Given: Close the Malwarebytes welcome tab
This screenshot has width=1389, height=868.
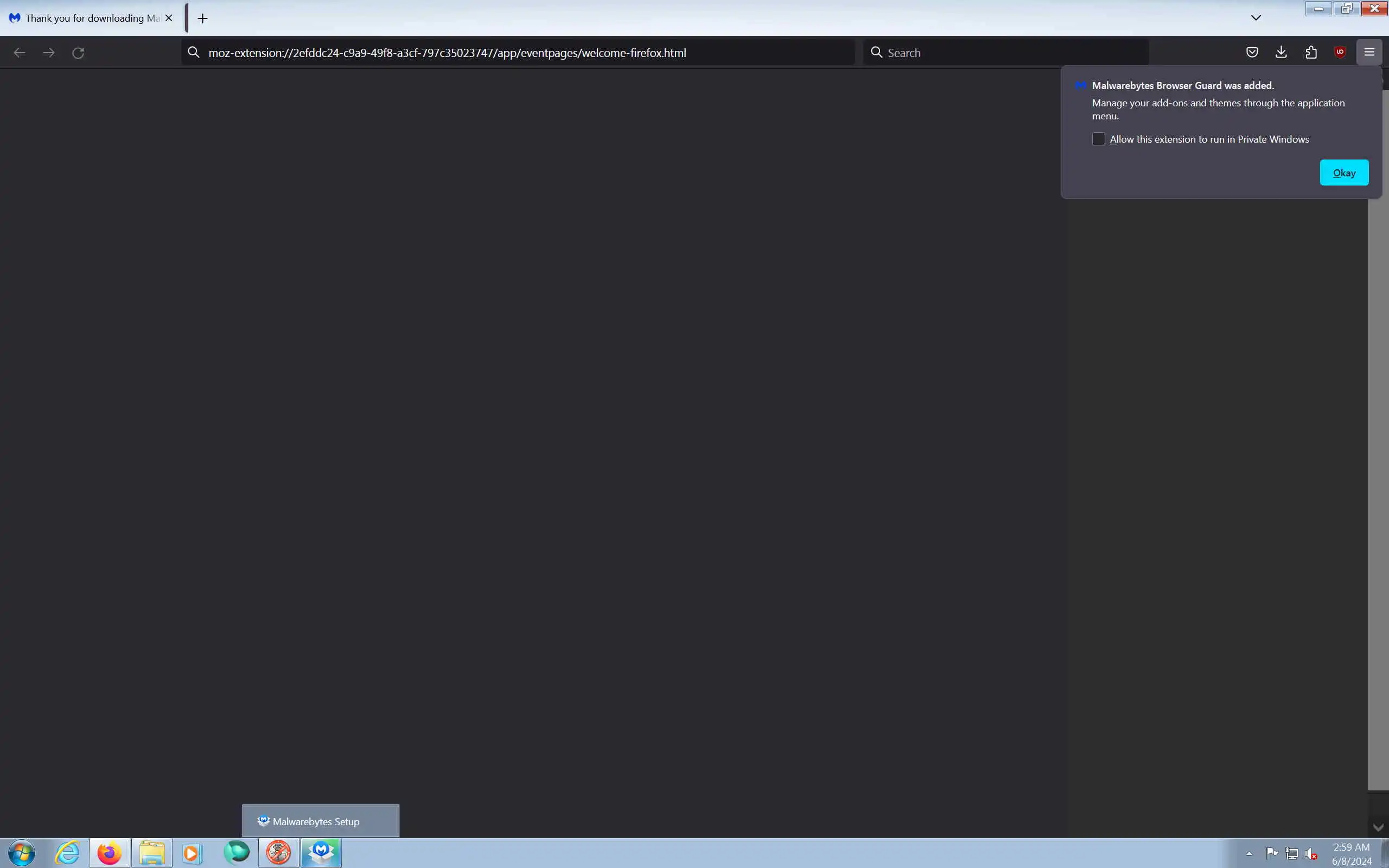Looking at the screenshot, I should point(169,18).
